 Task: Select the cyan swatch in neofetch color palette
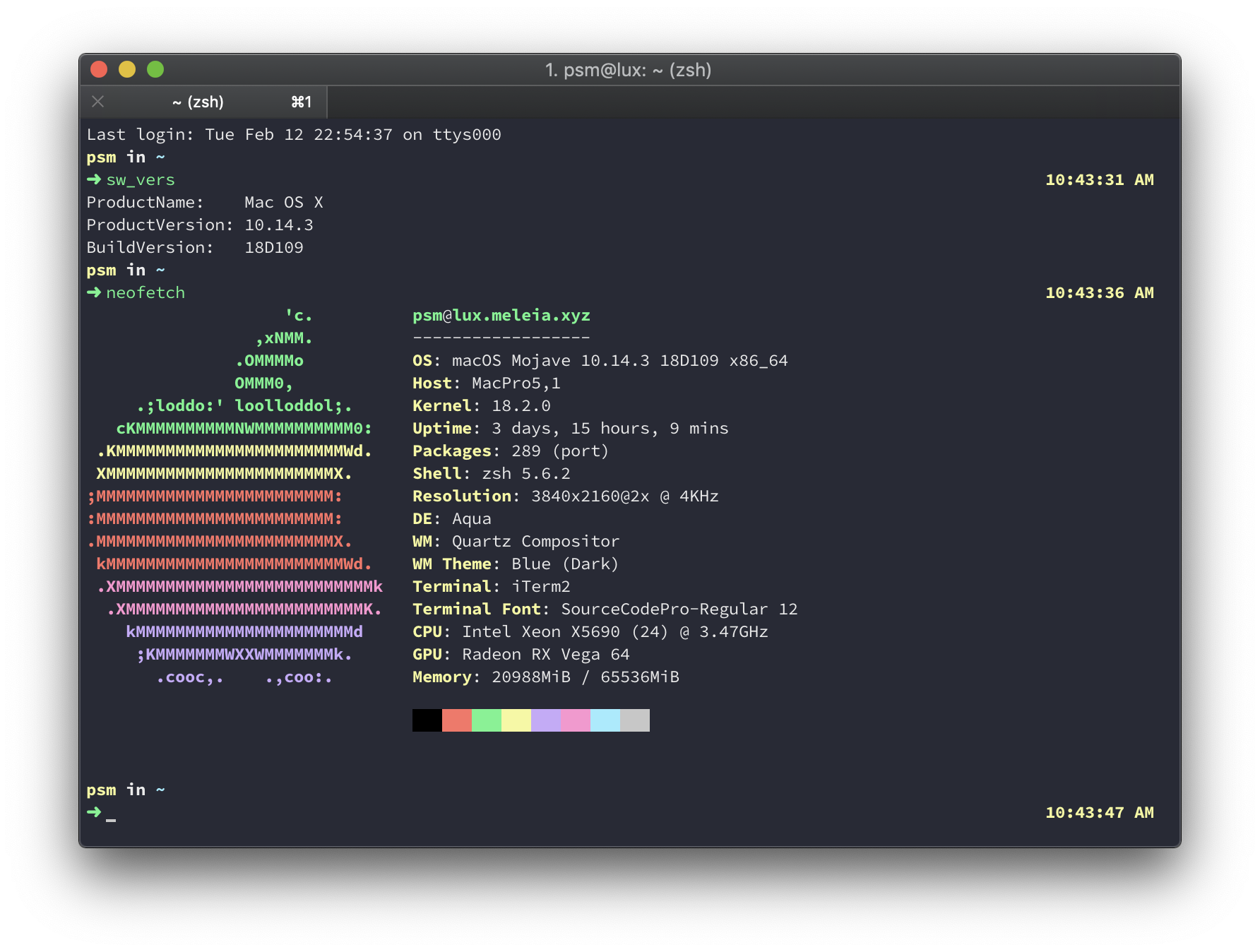coord(606,720)
